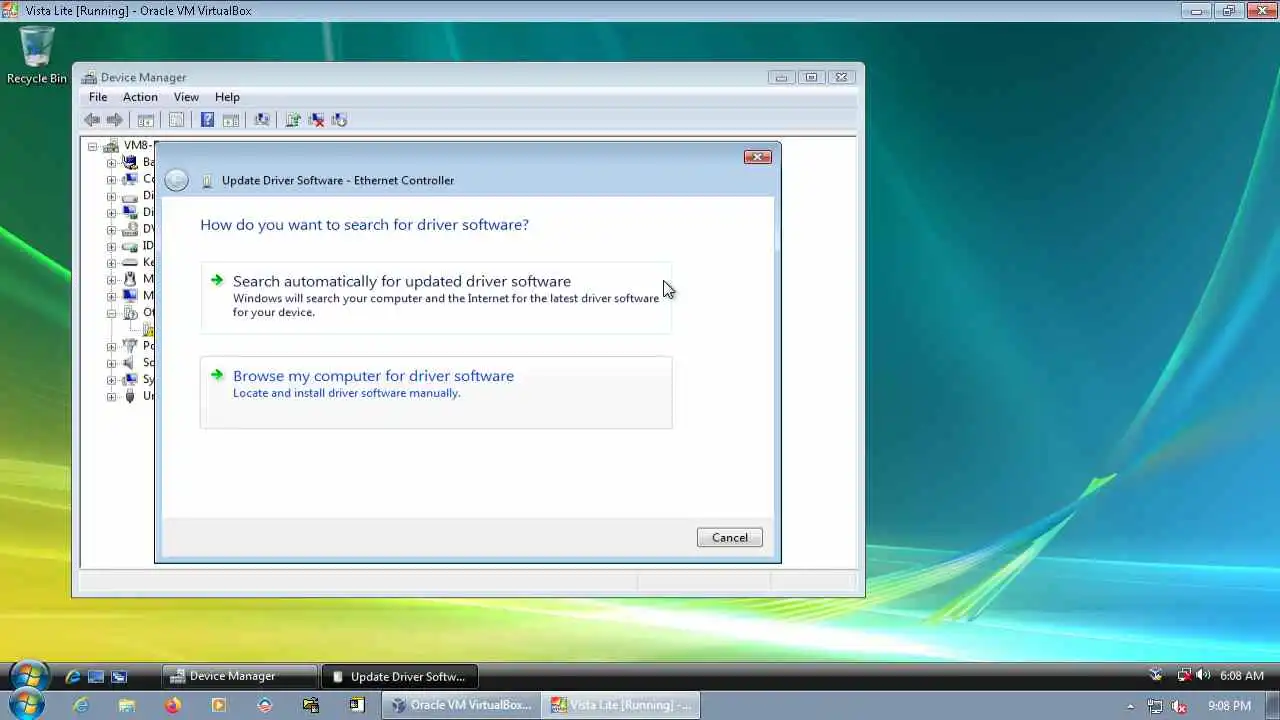Click Scan for hardware changes toolbar icon

click(262, 120)
